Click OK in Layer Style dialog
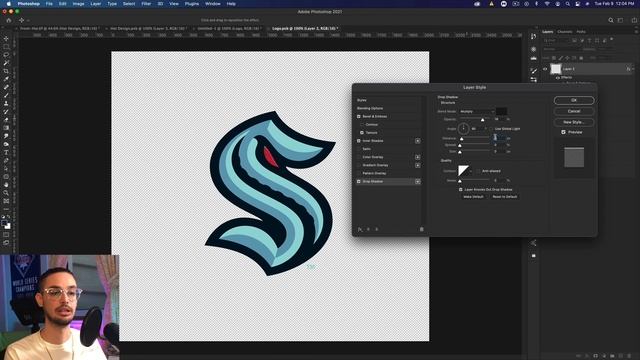Screen dimensions: 640x360 (574, 100)
